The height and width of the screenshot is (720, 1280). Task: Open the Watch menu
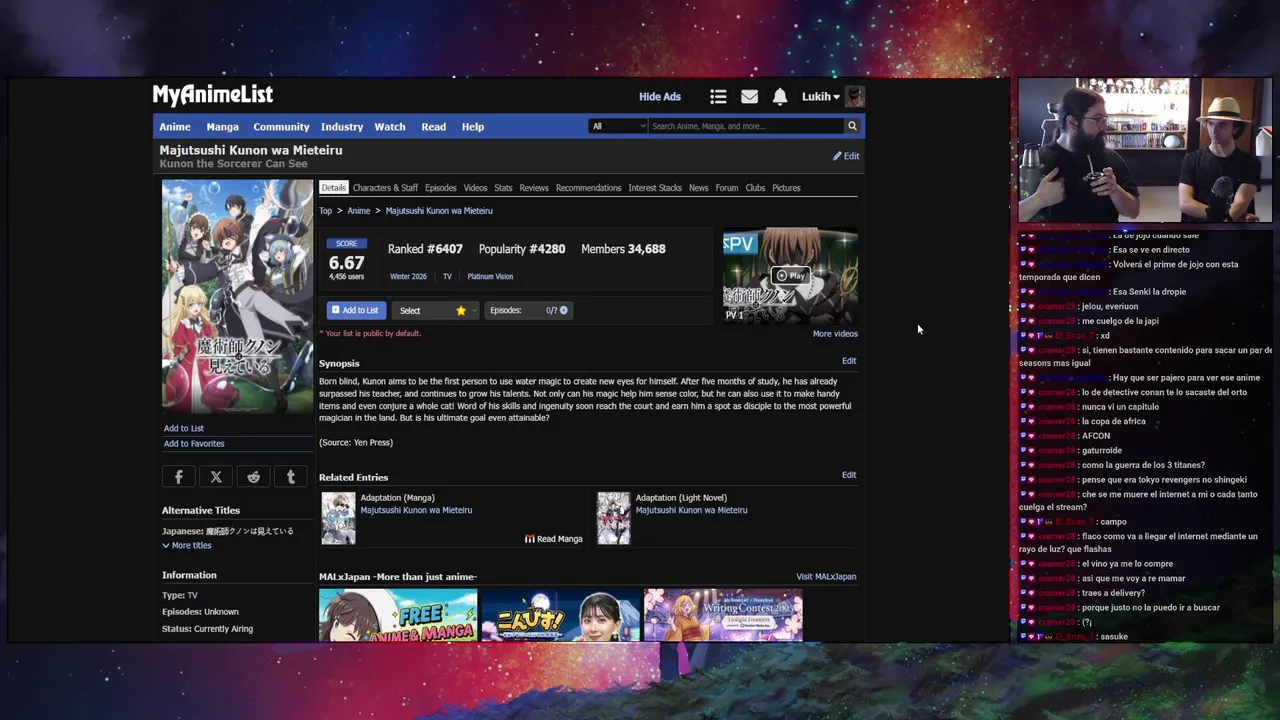390,127
